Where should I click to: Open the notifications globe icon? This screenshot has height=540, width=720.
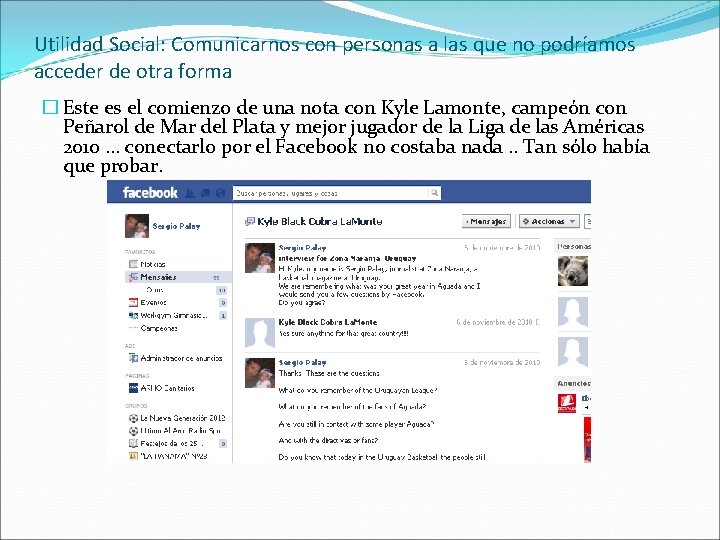coord(220,193)
